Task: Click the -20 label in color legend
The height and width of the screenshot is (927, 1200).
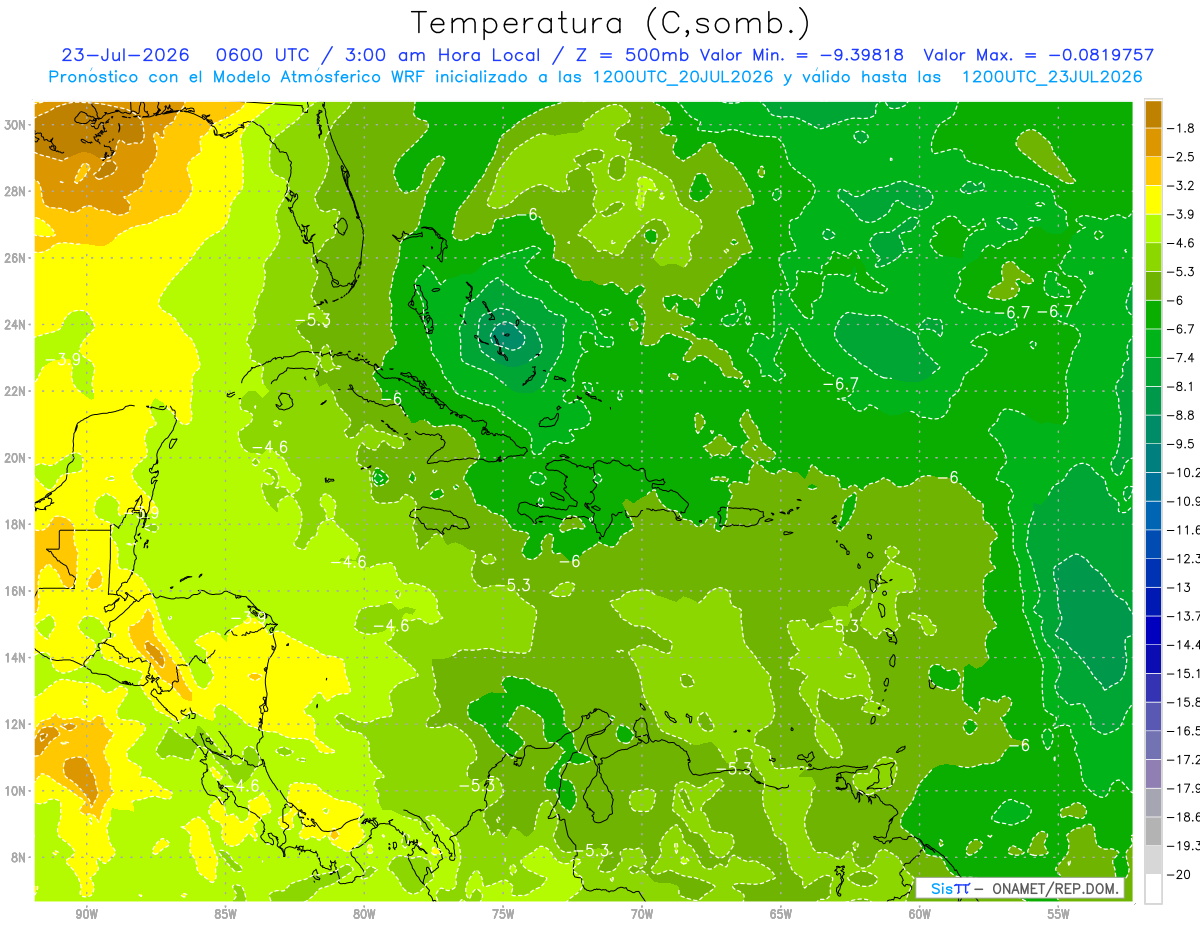Action: click(1180, 874)
